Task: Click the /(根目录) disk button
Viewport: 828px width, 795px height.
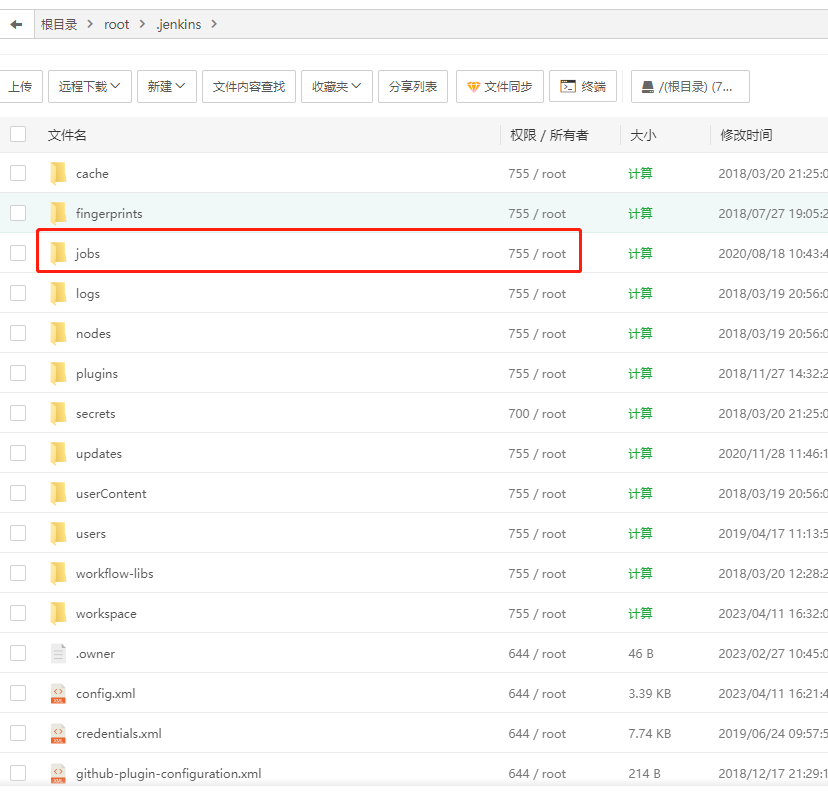Action: (x=690, y=87)
